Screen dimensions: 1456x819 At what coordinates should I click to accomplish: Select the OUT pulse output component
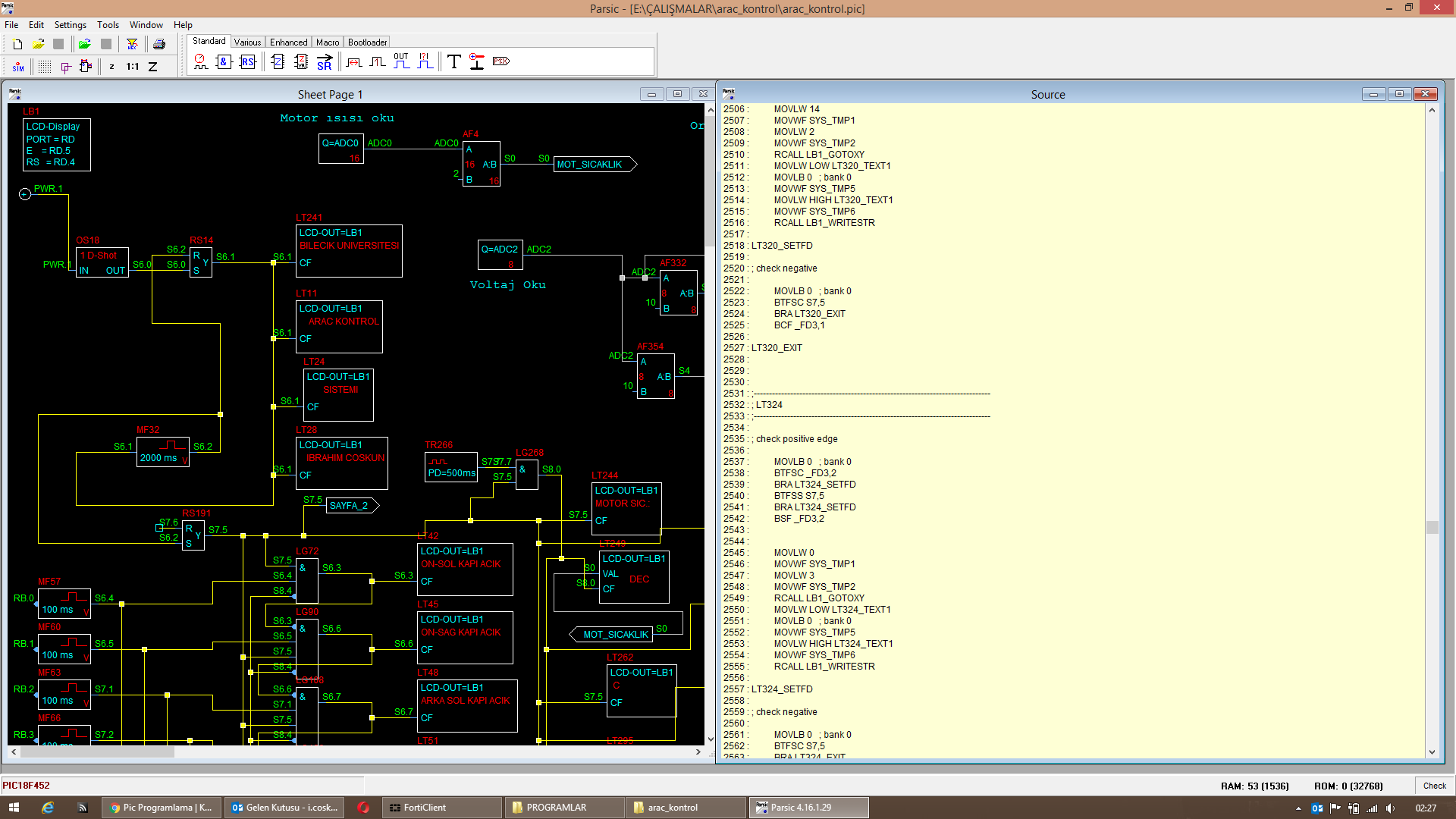[x=401, y=61]
